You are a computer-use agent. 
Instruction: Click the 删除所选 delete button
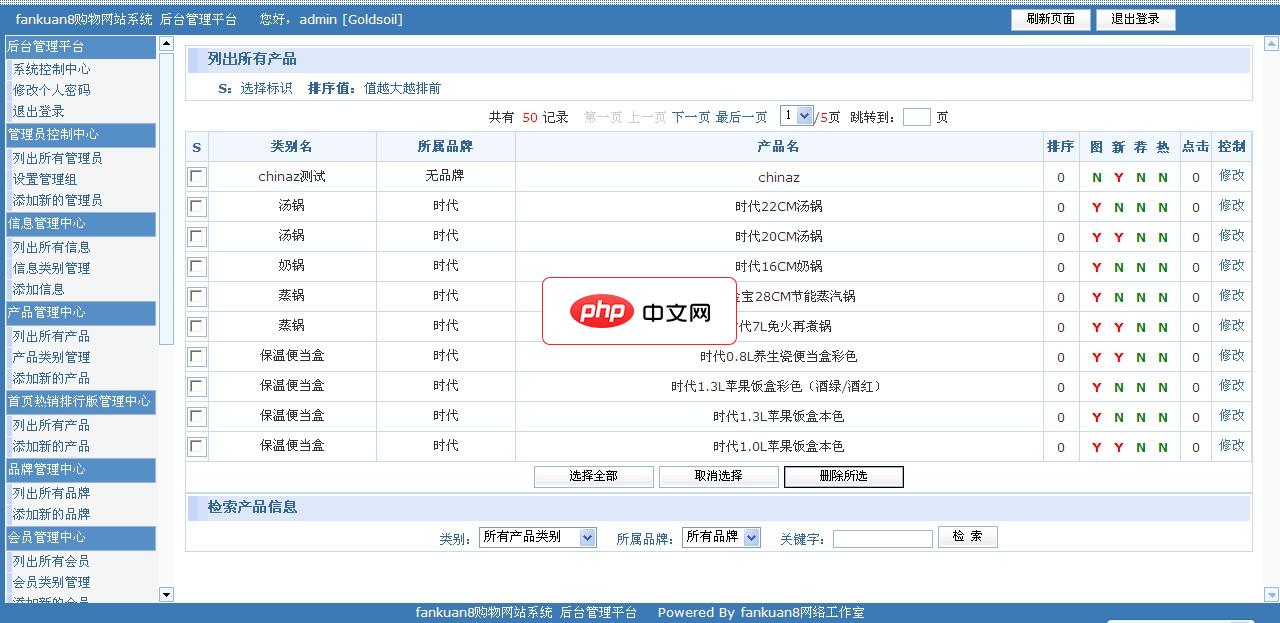point(843,476)
